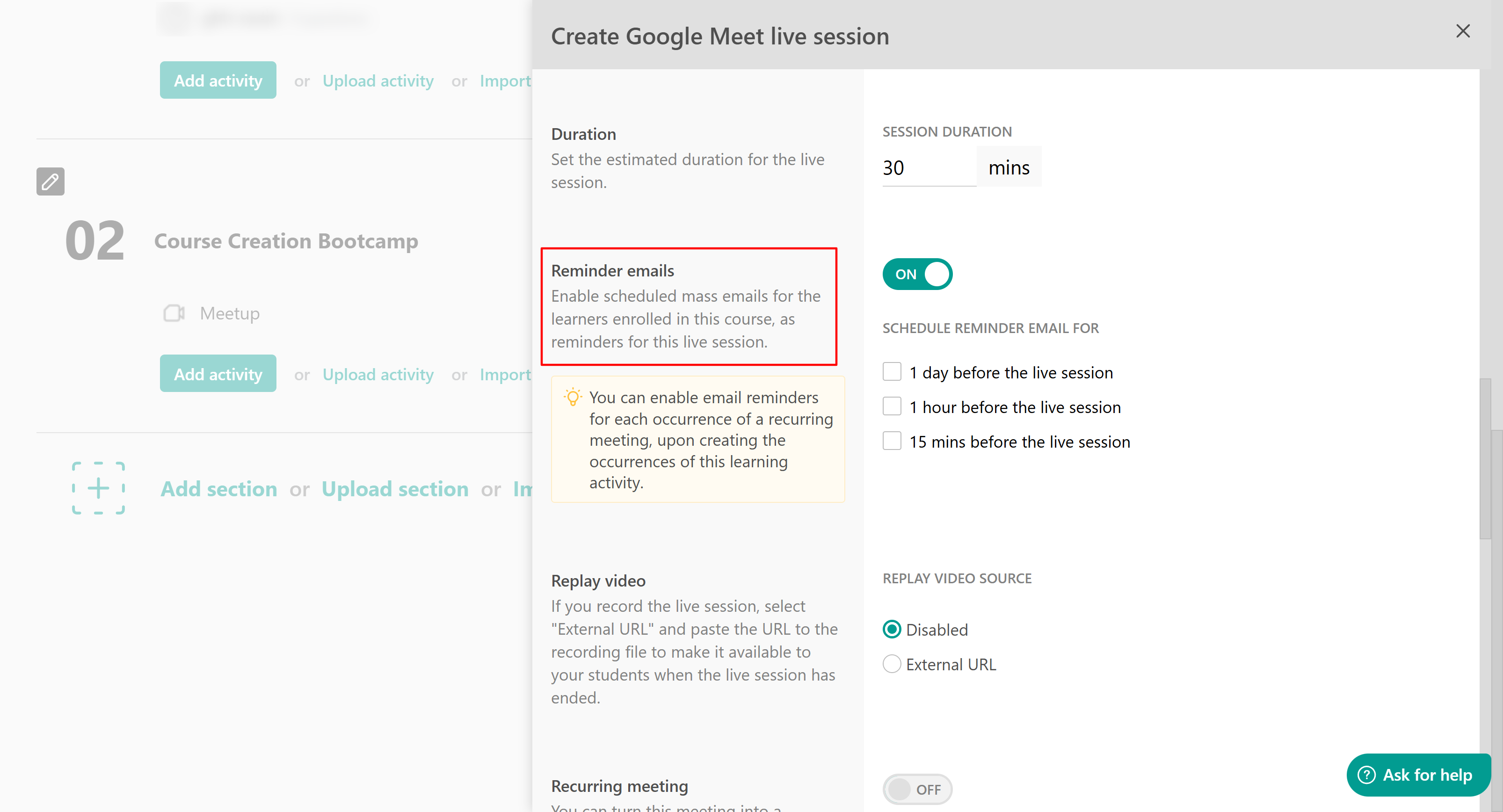Click the Add section link
This screenshot has height=812, width=1503.
(218, 489)
